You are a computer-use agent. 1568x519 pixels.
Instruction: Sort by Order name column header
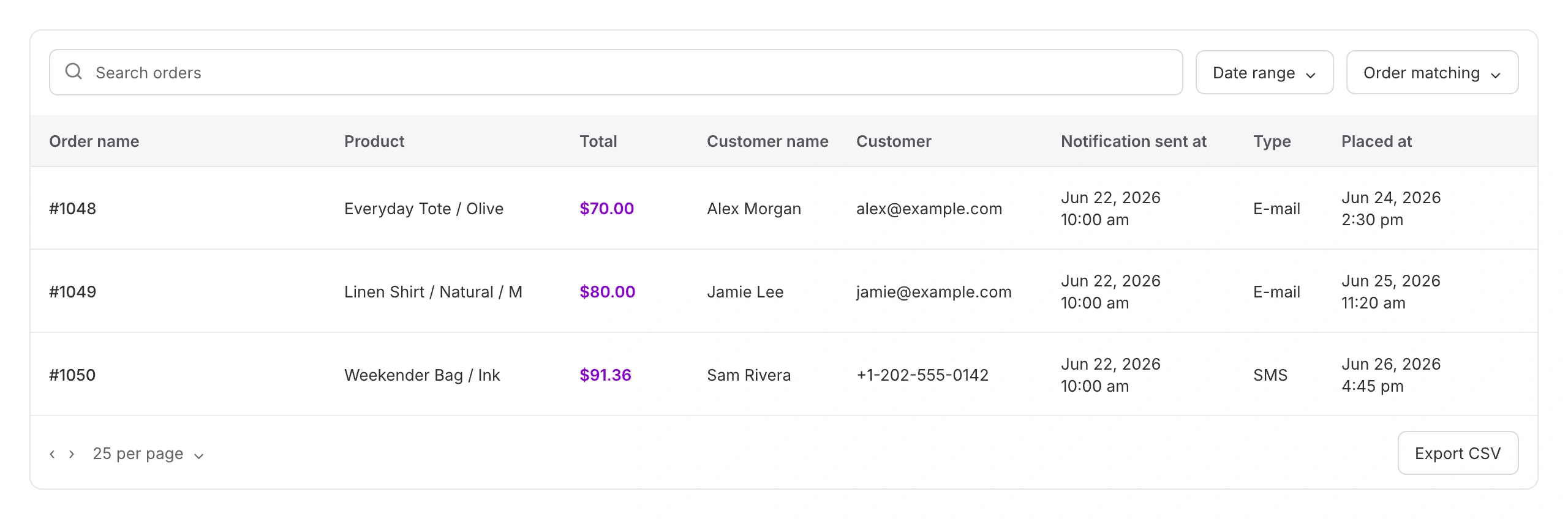(x=94, y=141)
